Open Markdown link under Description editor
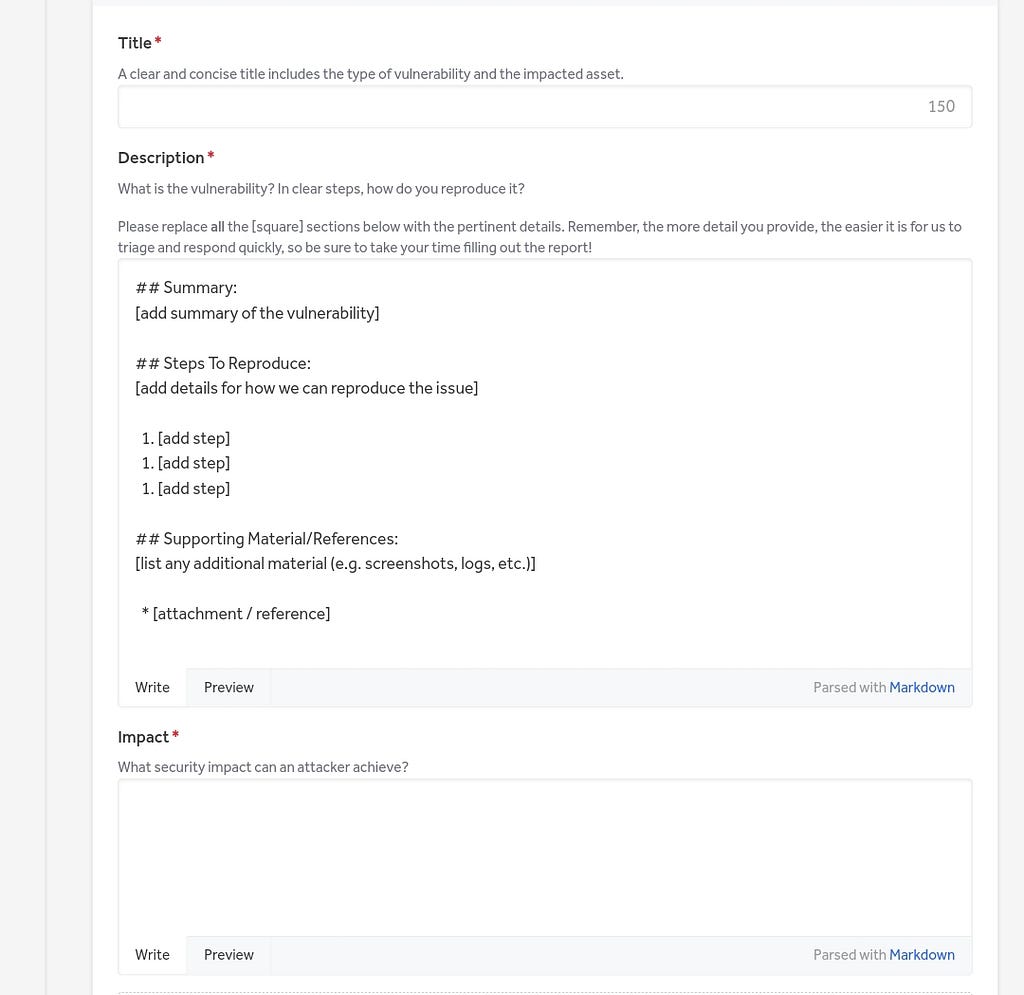Viewport: 1024px width, 995px height. click(921, 687)
